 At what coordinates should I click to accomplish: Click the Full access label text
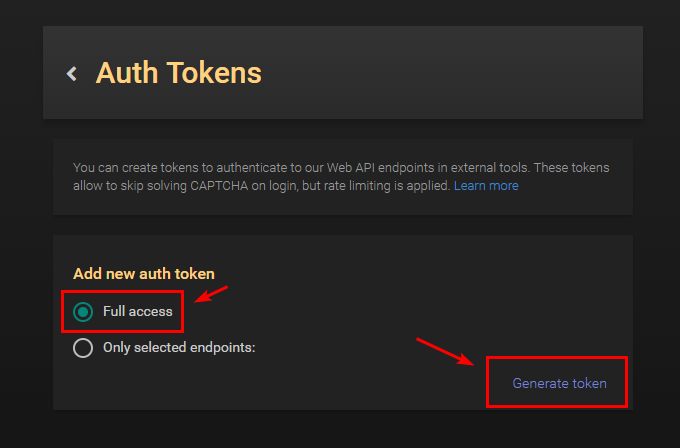pos(137,312)
